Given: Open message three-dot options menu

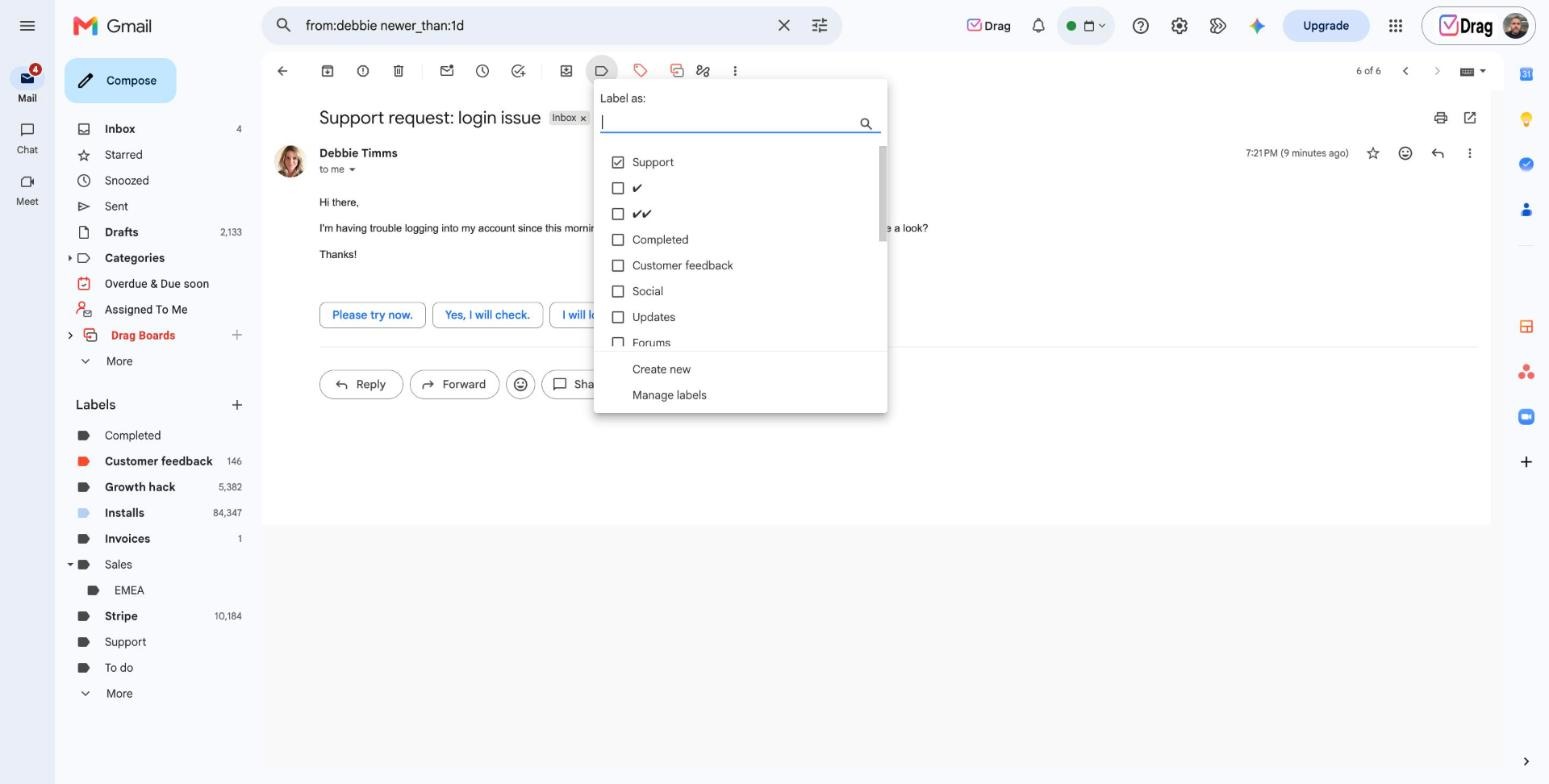Looking at the screenshot, I should click(x=1469, y=153).
